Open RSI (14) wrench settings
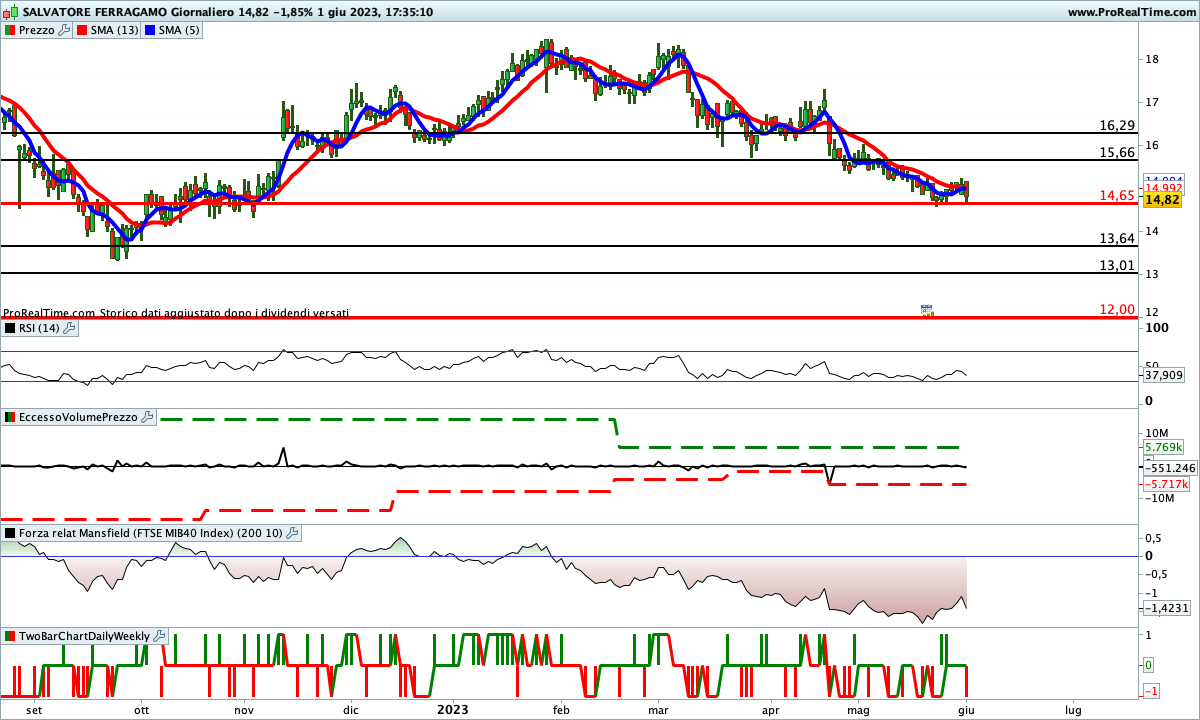 (69, 328)
